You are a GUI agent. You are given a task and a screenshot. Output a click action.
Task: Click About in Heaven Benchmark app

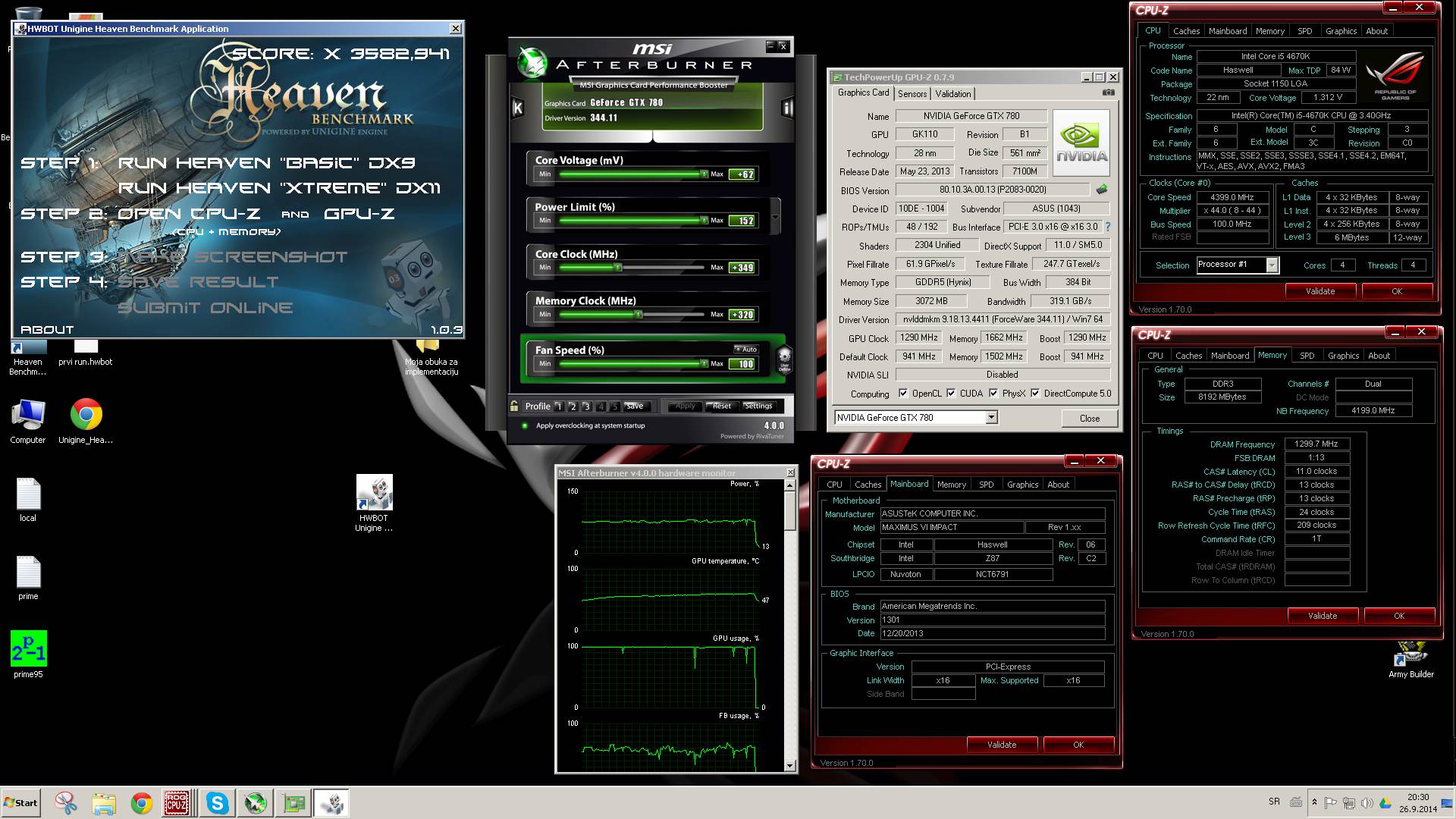47,330
